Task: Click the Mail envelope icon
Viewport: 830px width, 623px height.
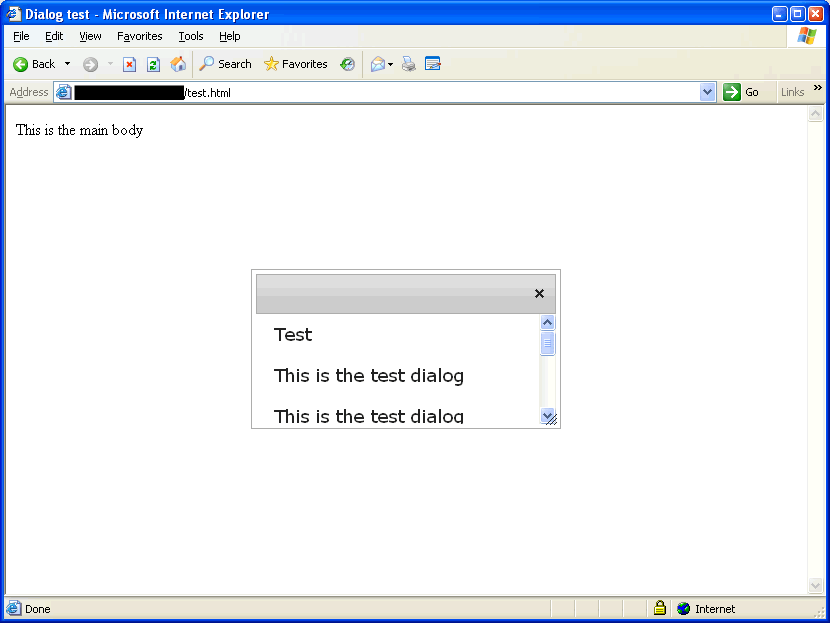Action: point(377,64)
